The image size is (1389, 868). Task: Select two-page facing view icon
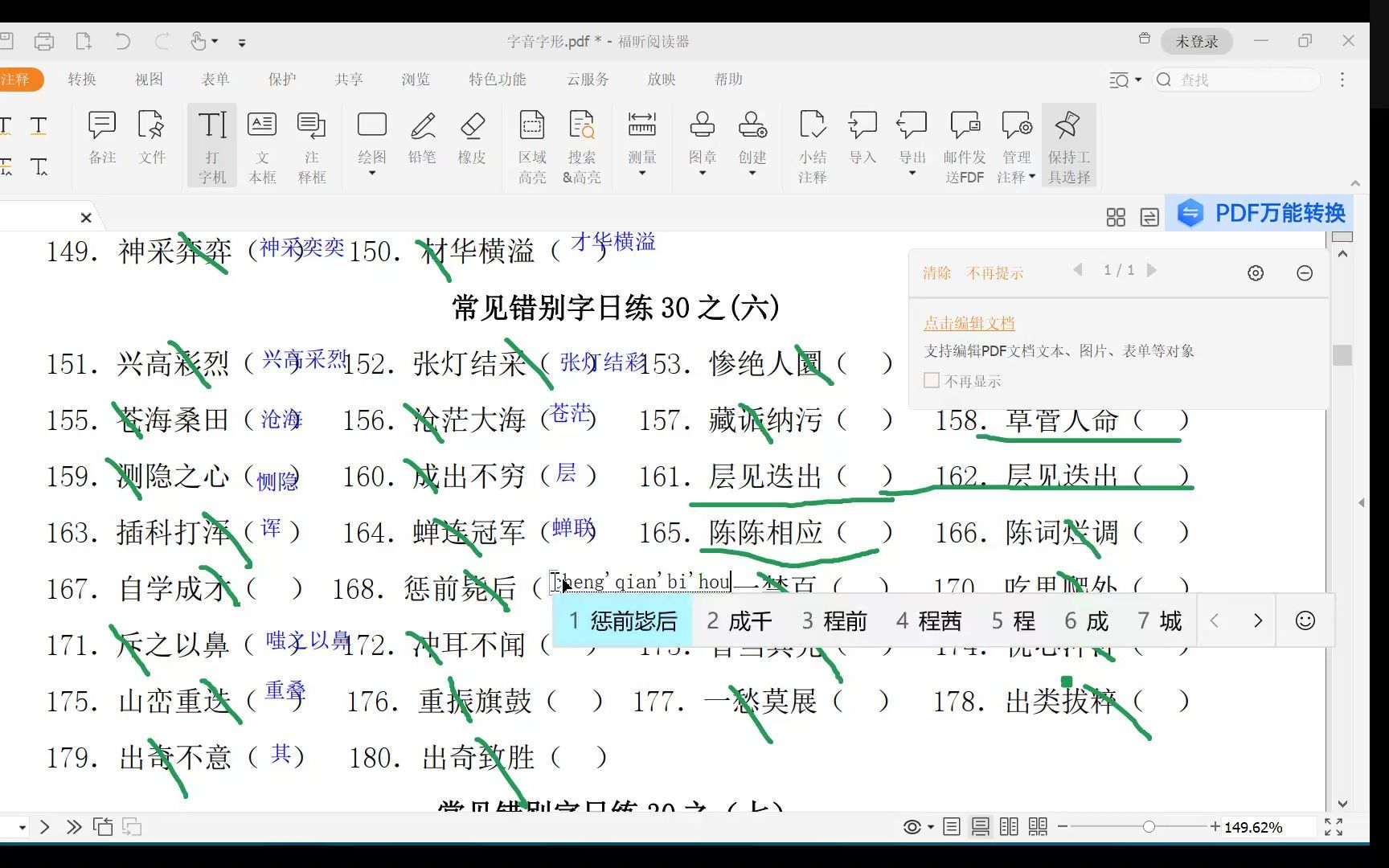[x=1009, y=827]
